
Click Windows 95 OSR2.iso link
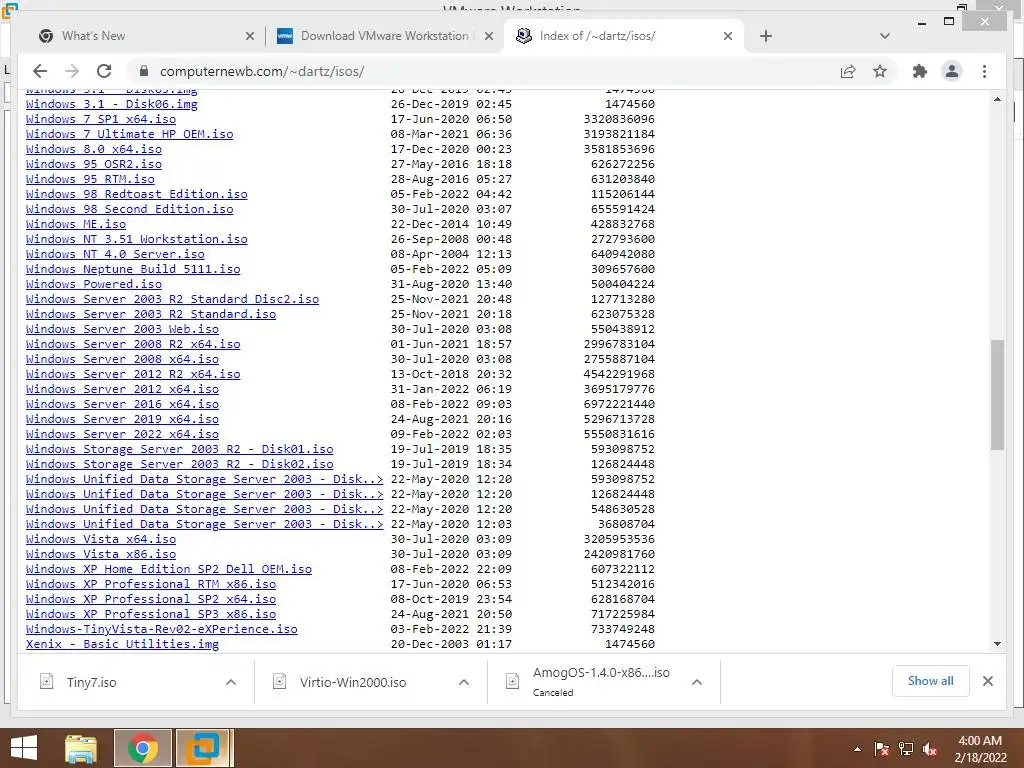tap(93, 165)
